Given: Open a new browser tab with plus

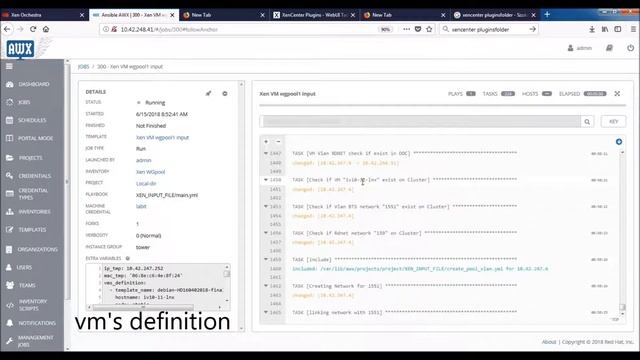Looking at the screenshot, I should tap(547, 15).
